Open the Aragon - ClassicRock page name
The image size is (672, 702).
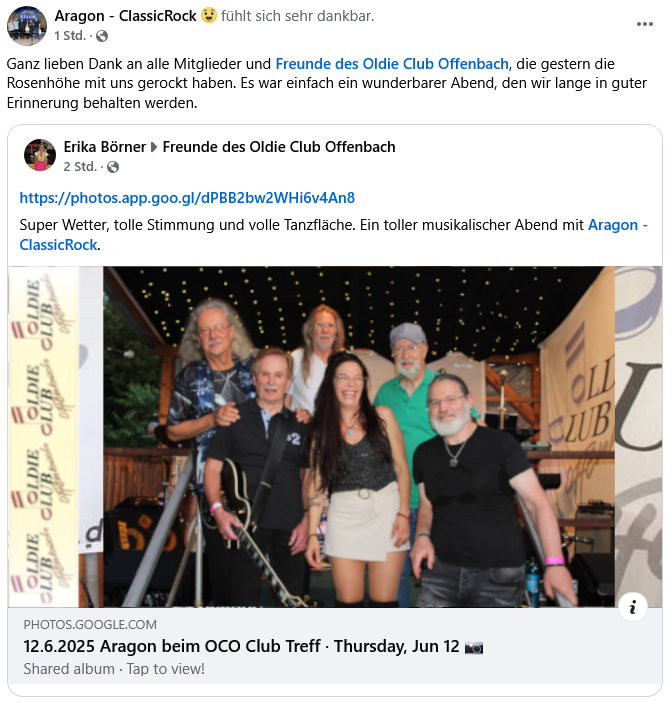click(125, 16)
